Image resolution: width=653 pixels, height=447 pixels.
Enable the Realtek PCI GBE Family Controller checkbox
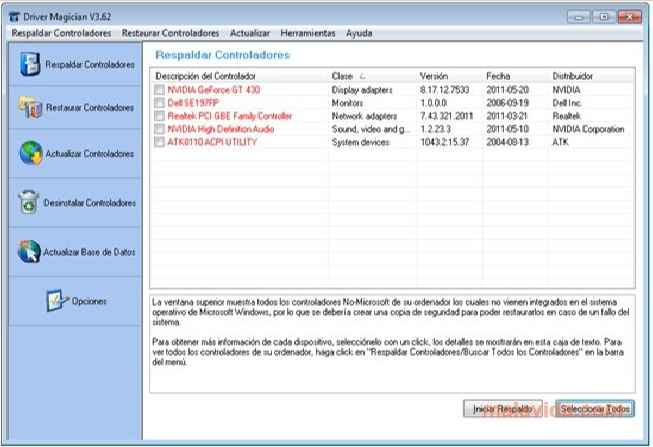(x=159, y=116)
